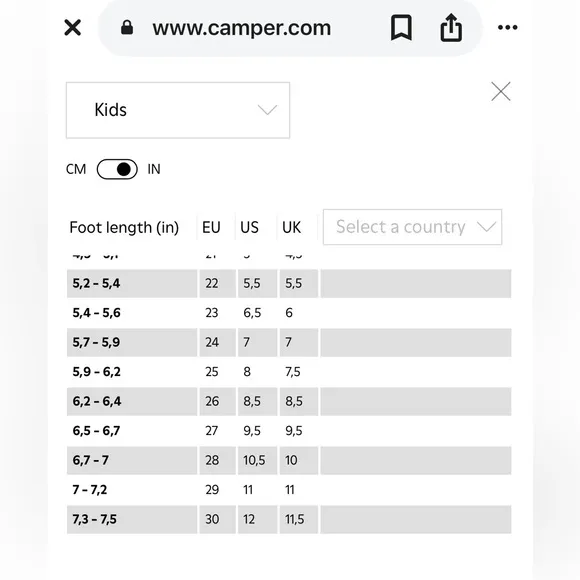Close the size guide overlay
The image size is (580, 580).
click(501, 91)
